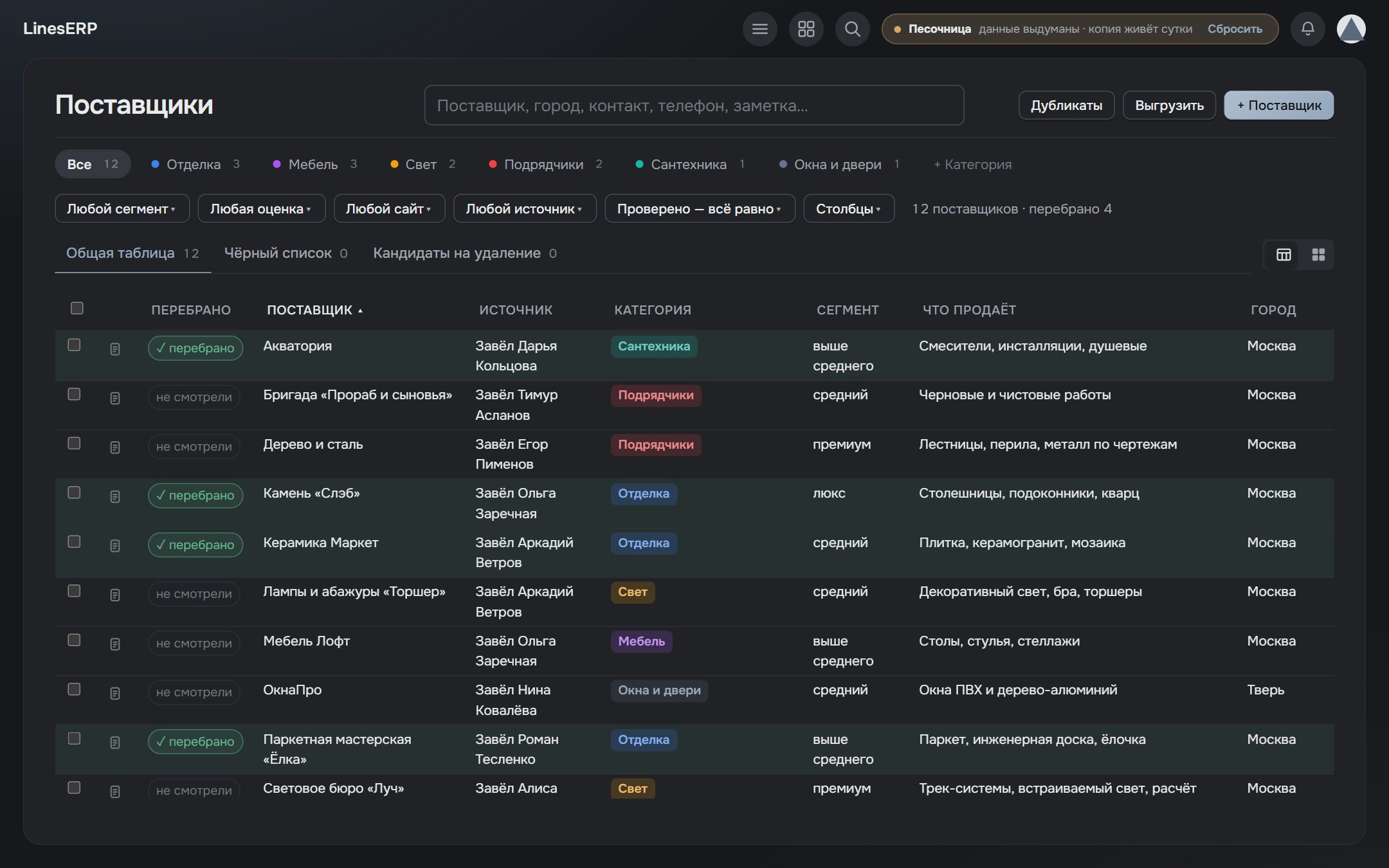Tick the select-all checkbox in header
Image resolution: width=1389 pixels, height=868 pixels.
77,308
